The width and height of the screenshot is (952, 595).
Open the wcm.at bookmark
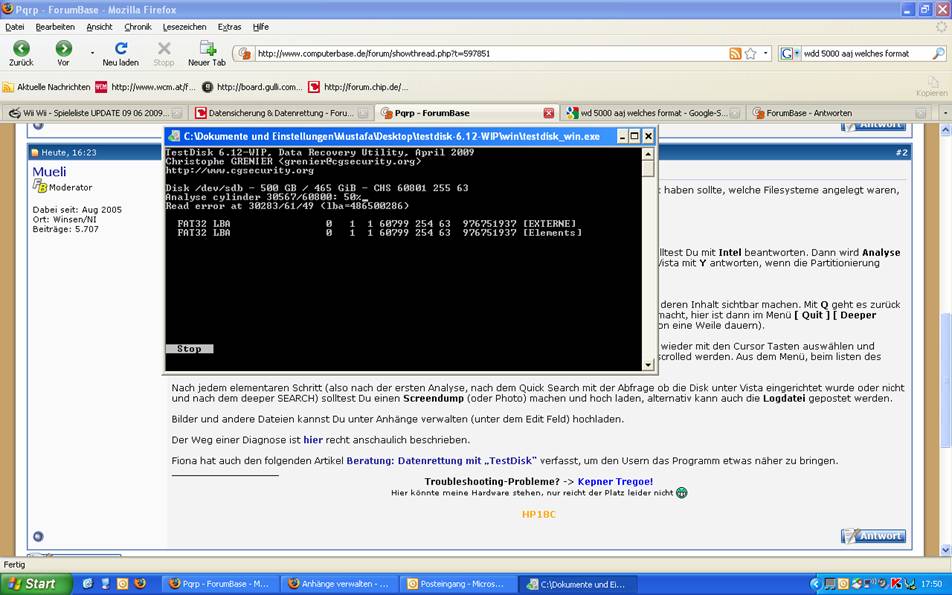(x=146, y=87)
